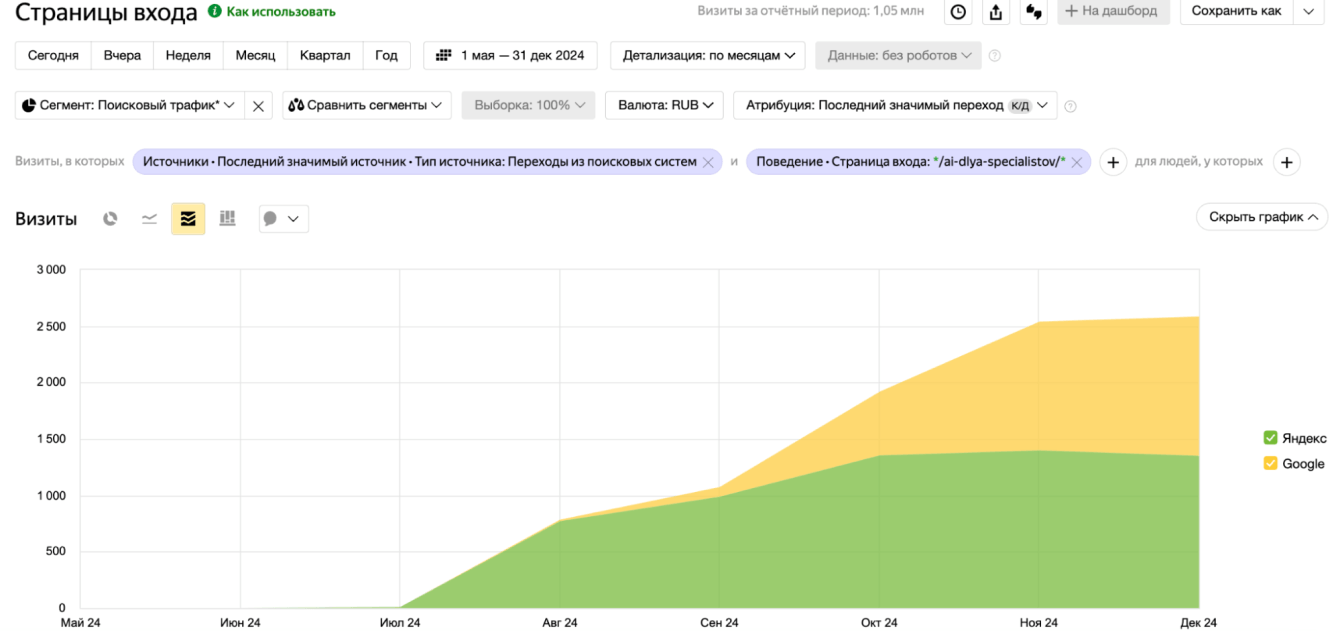Open the chart annotations comment dropdown
This screenshot has width=1340, height=631.
(x=283, y=219)
